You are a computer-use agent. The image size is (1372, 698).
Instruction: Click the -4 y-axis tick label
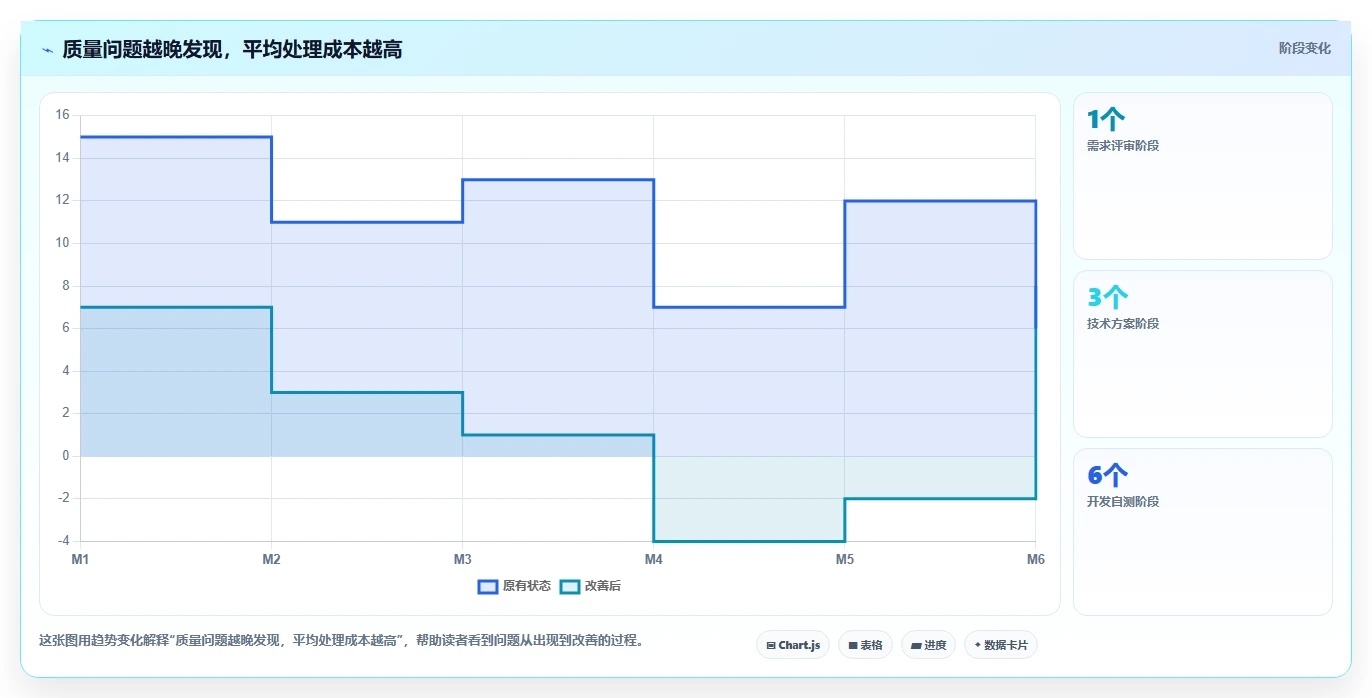62,541
